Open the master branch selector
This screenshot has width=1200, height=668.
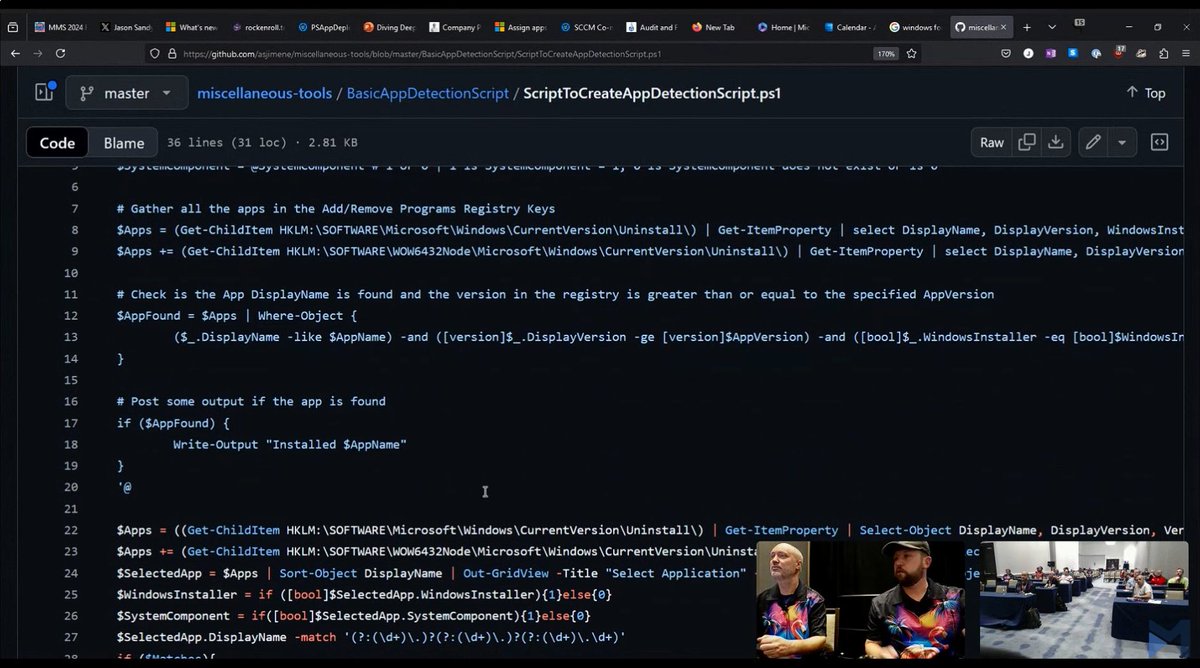pyautogui.click(x=126, y=92)
